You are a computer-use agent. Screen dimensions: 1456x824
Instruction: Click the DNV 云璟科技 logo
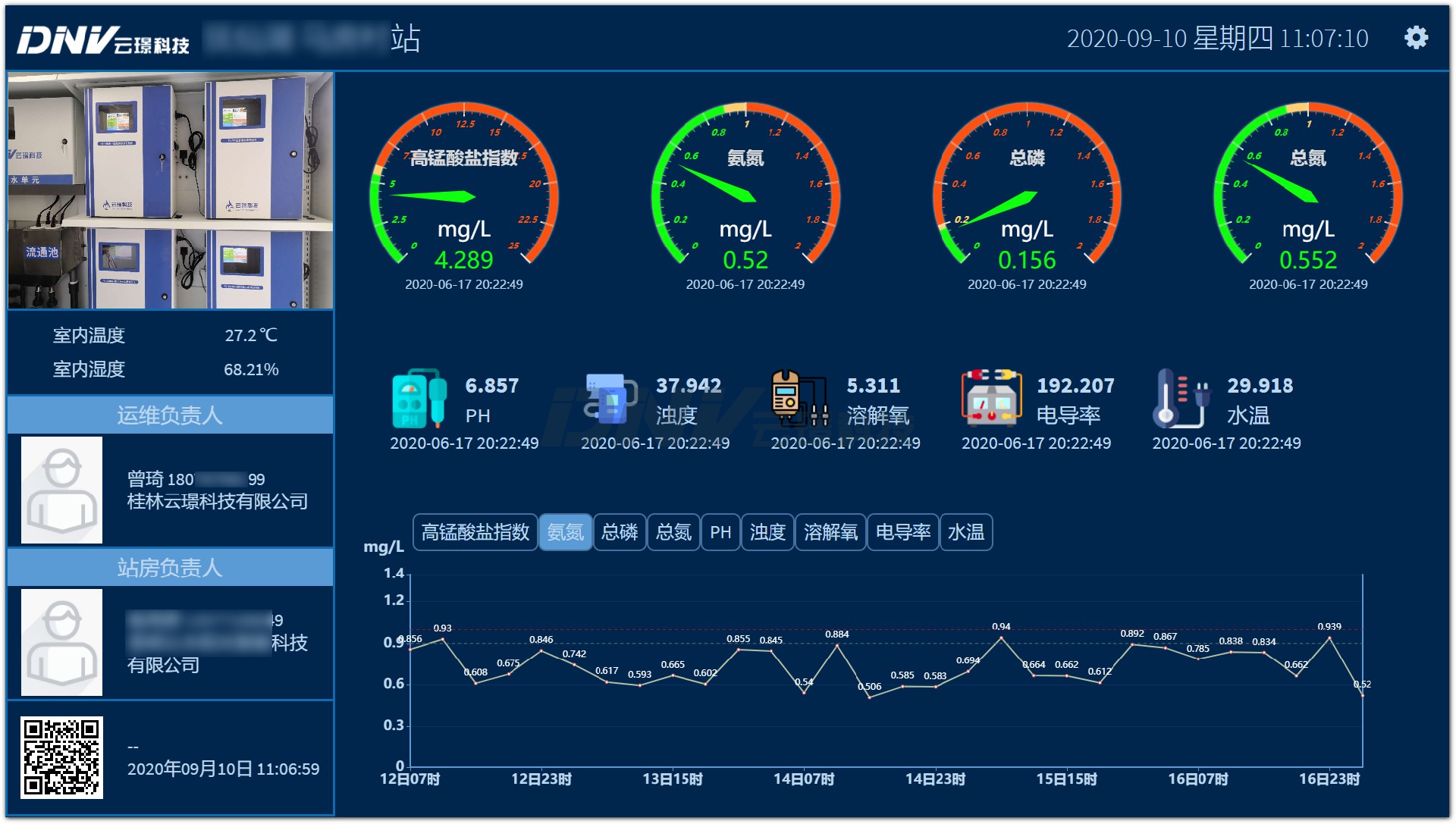click(x=103, y=40)
